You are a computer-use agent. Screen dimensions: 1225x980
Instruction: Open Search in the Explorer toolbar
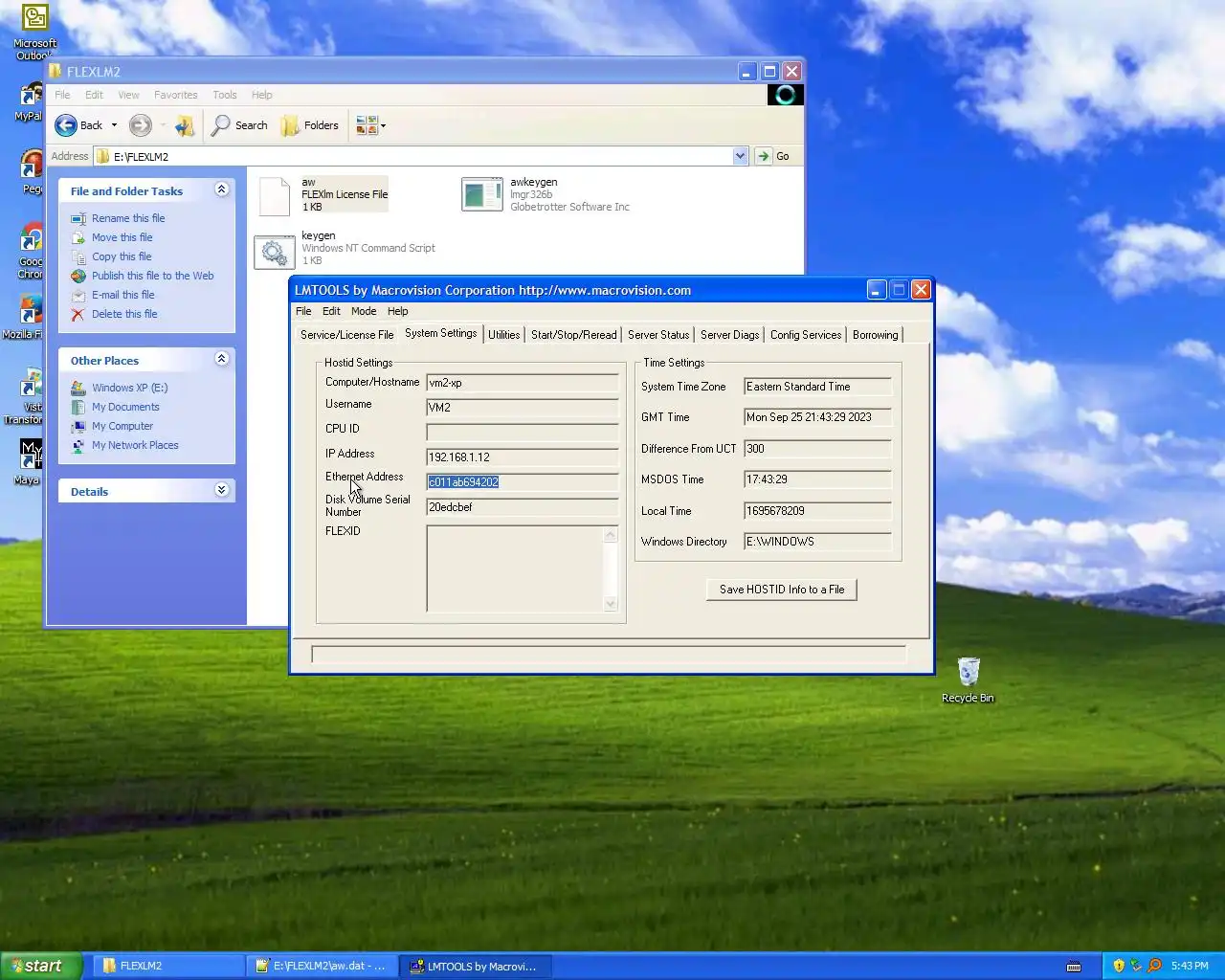[x=239, y=125]
